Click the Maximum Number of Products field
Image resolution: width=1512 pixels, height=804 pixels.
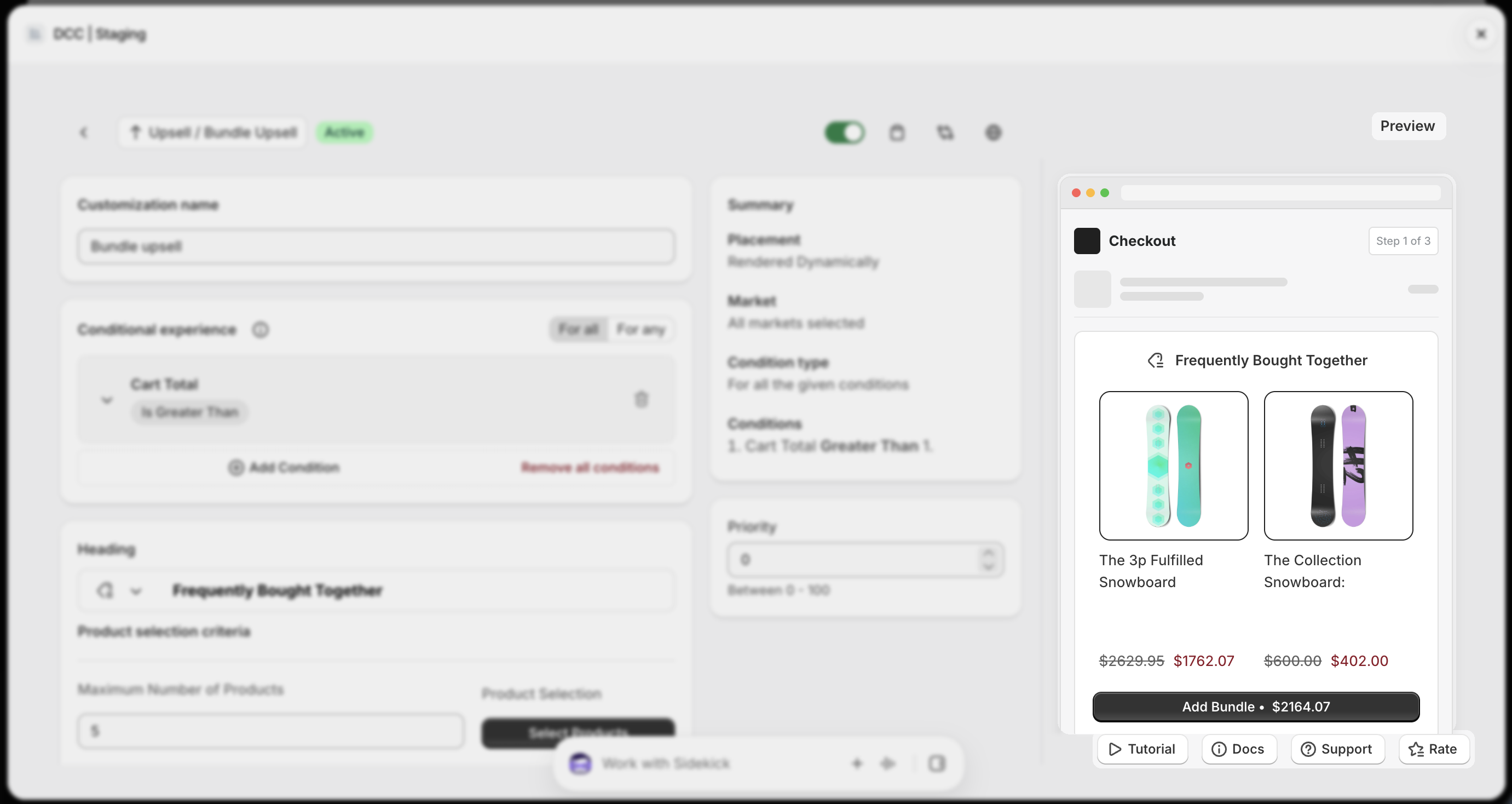(270, 731)
